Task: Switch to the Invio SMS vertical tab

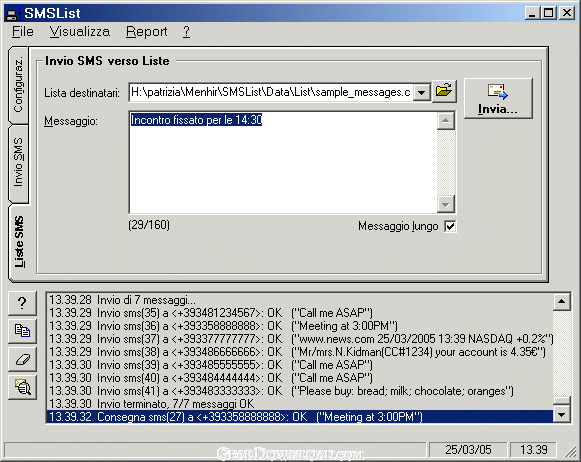Action: coord(18,163)
